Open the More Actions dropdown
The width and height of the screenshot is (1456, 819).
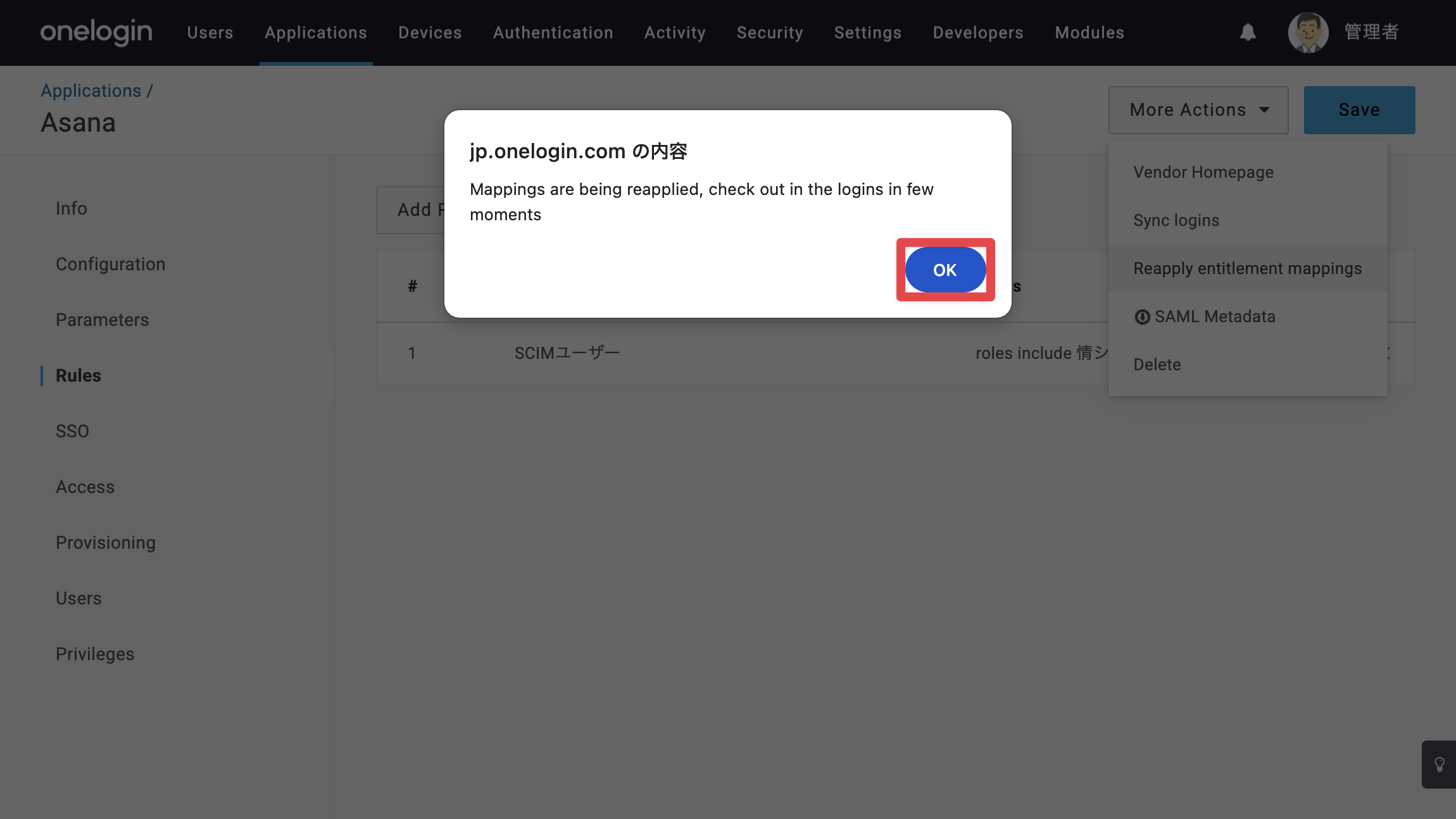[x=1198, y=110]
